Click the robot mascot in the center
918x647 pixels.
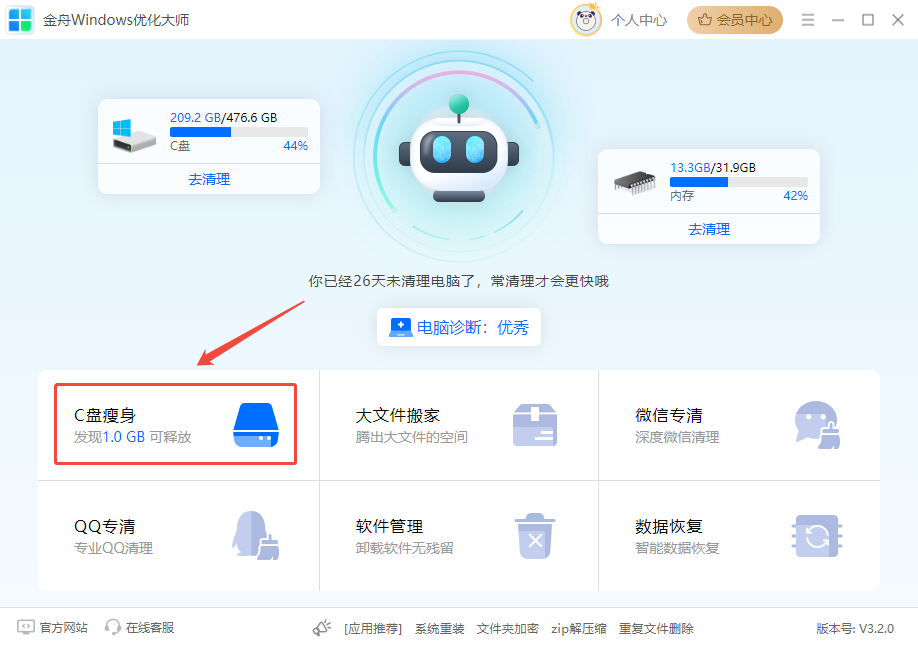(x=459, y=150)
